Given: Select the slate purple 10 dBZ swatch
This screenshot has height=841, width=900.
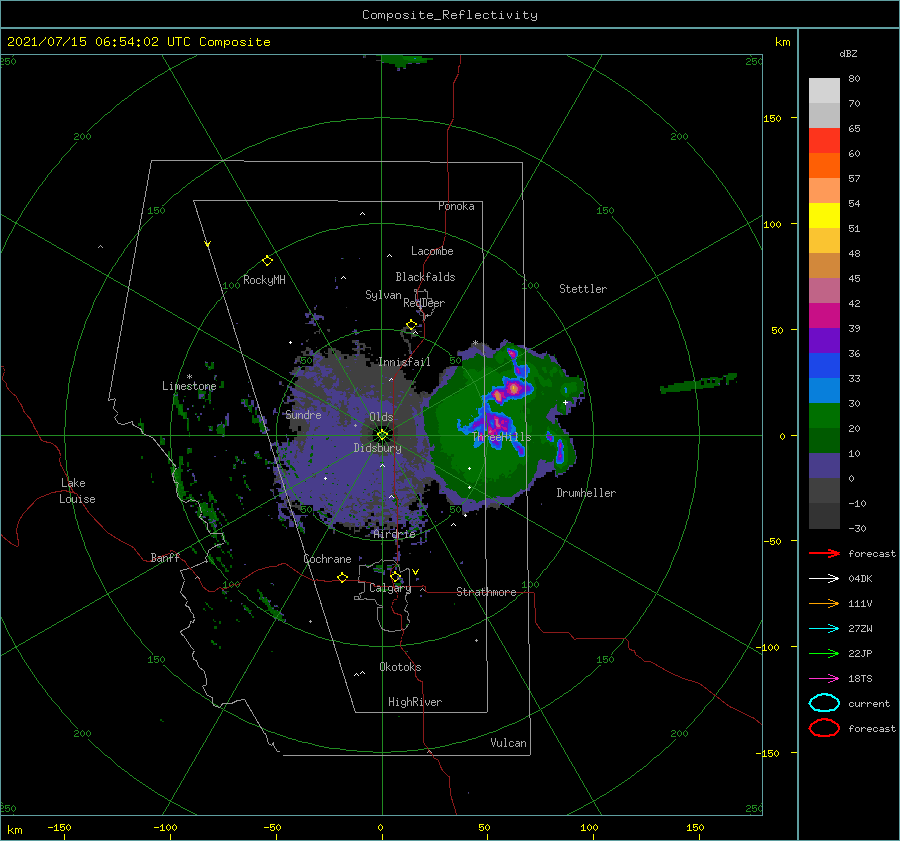Looking at the screenshot, I should 824,465.
